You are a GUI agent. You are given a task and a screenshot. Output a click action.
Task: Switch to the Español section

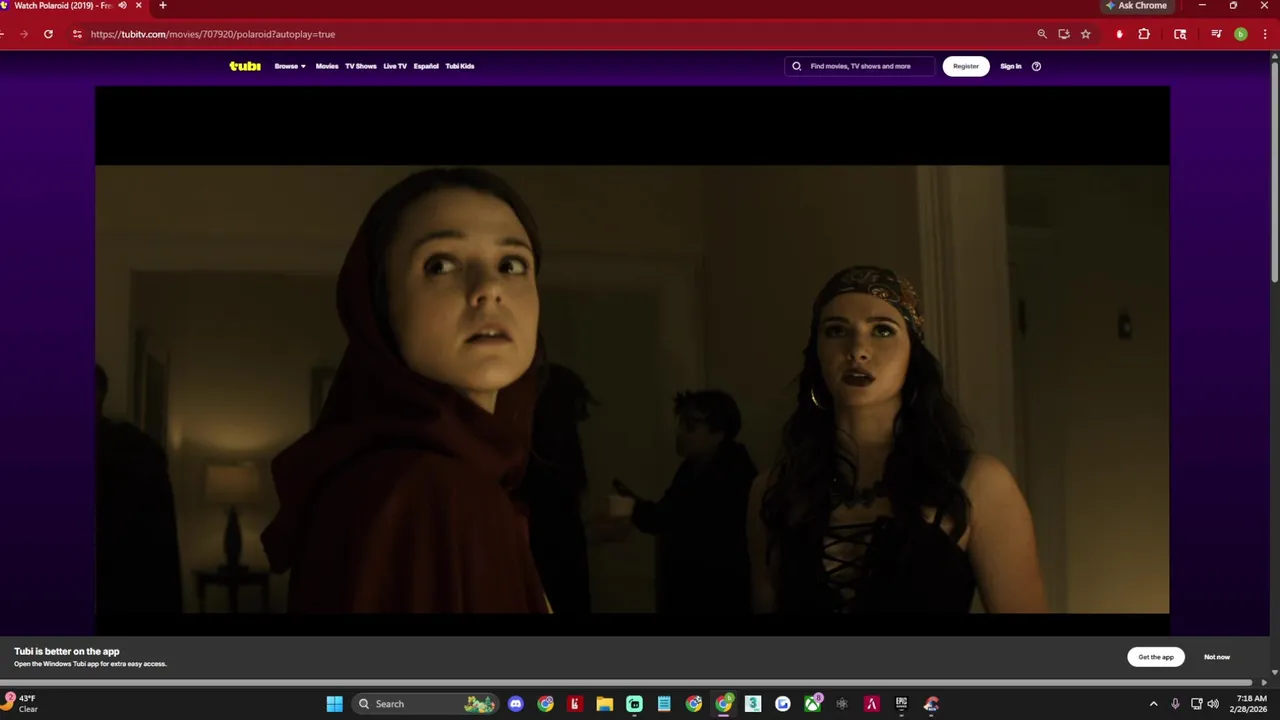426,66
